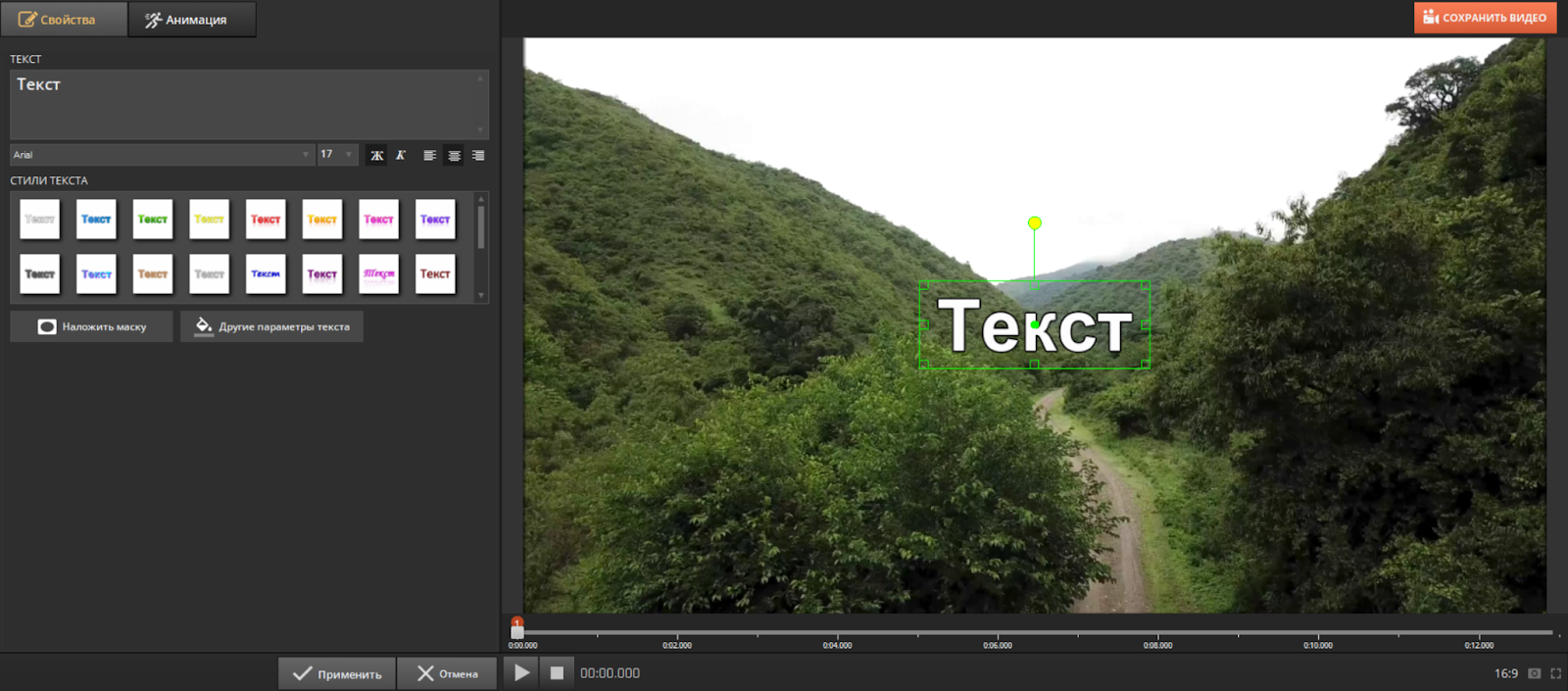Enter fullscreen preview mode
Viewport: 1568px width, 691px height.
[x=1555, y=673]
